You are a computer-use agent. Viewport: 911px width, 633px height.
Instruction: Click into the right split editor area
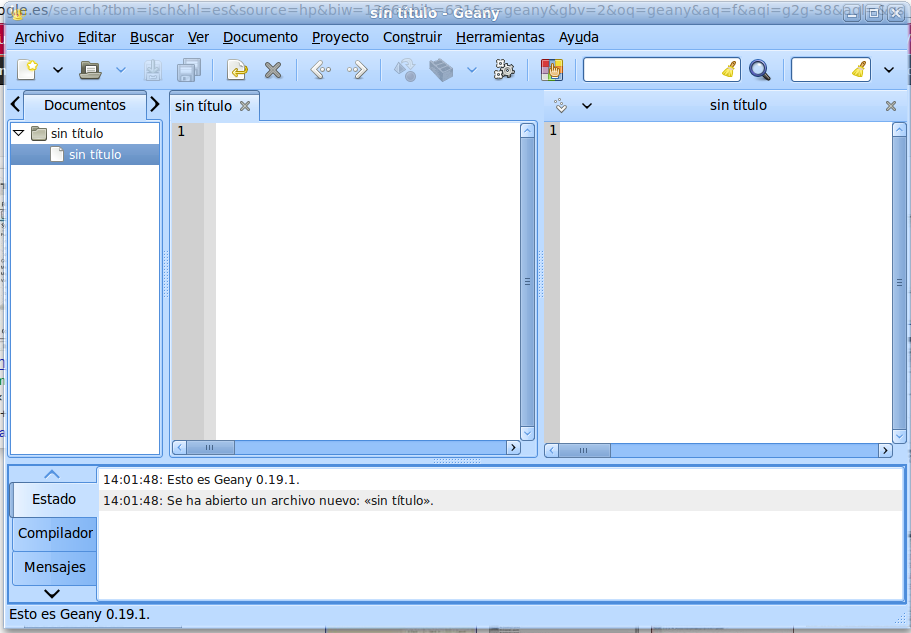point(725,282)
